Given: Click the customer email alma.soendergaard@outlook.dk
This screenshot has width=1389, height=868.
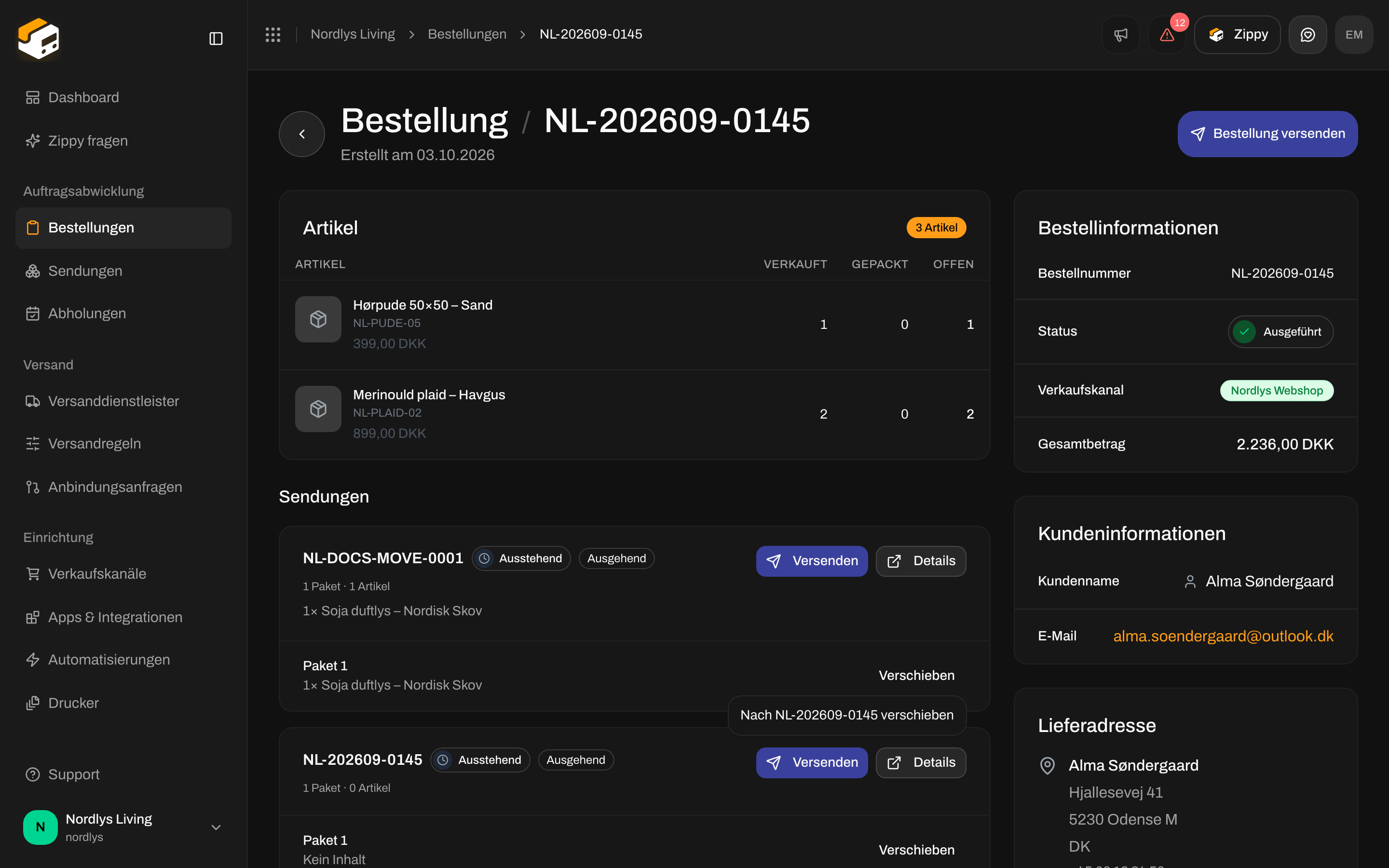Looking at the screenshot, I should 1223,636.
